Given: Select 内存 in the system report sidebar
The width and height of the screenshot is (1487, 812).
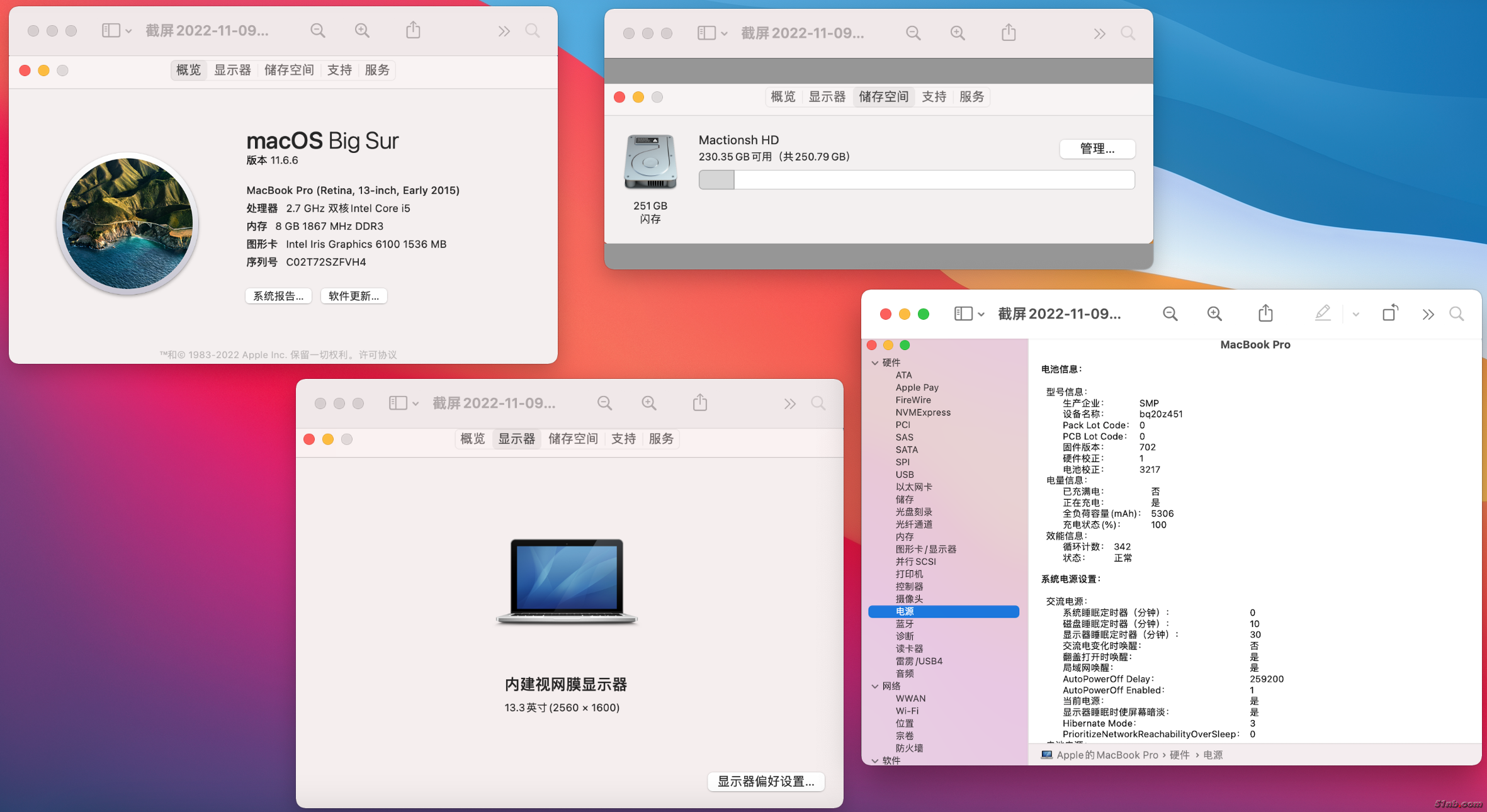Looking at the screenshot, I should click(905, 536).
